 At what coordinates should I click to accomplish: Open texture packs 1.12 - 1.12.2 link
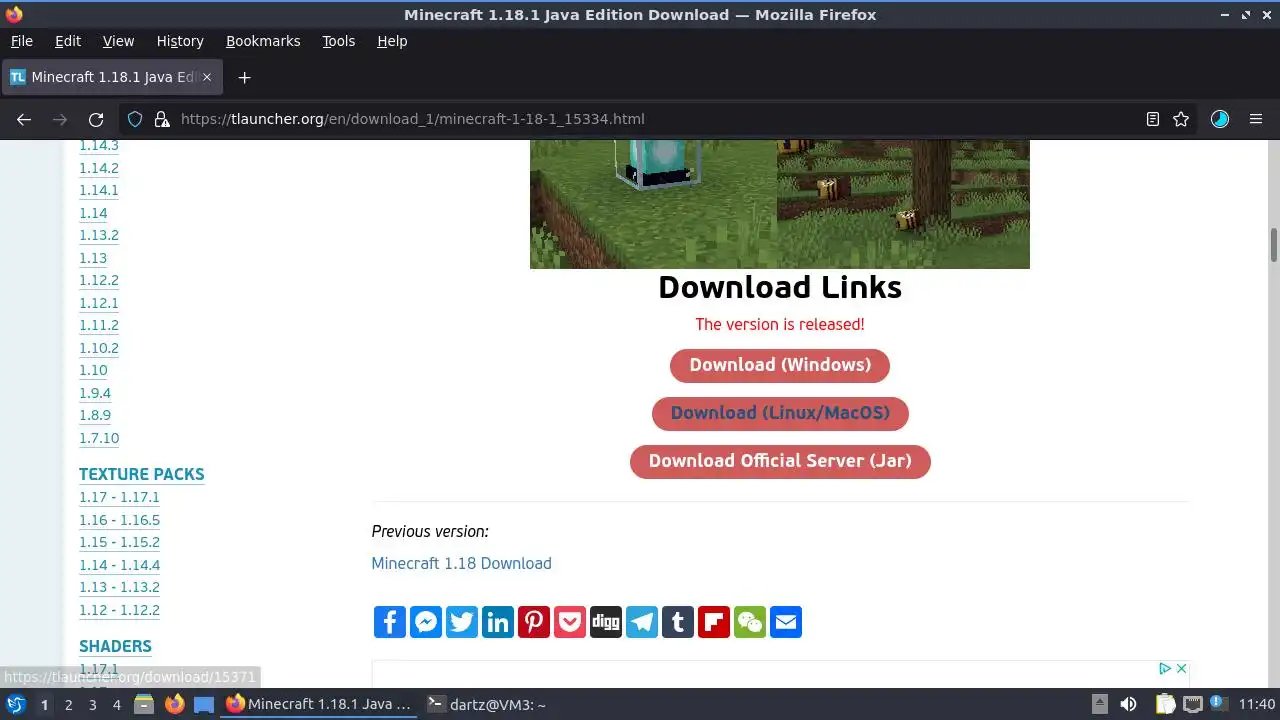click(x=119, y=610)
